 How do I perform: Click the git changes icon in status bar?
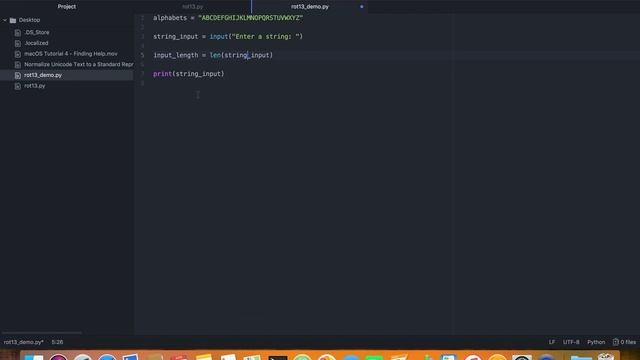pos(616,342)
